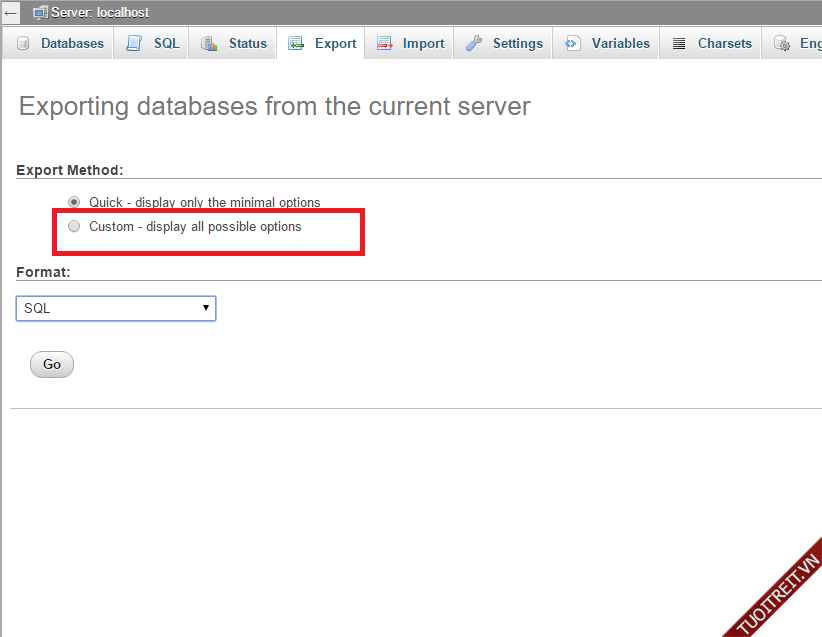Select the Quick export method radio button

click(x=74, y=202)
